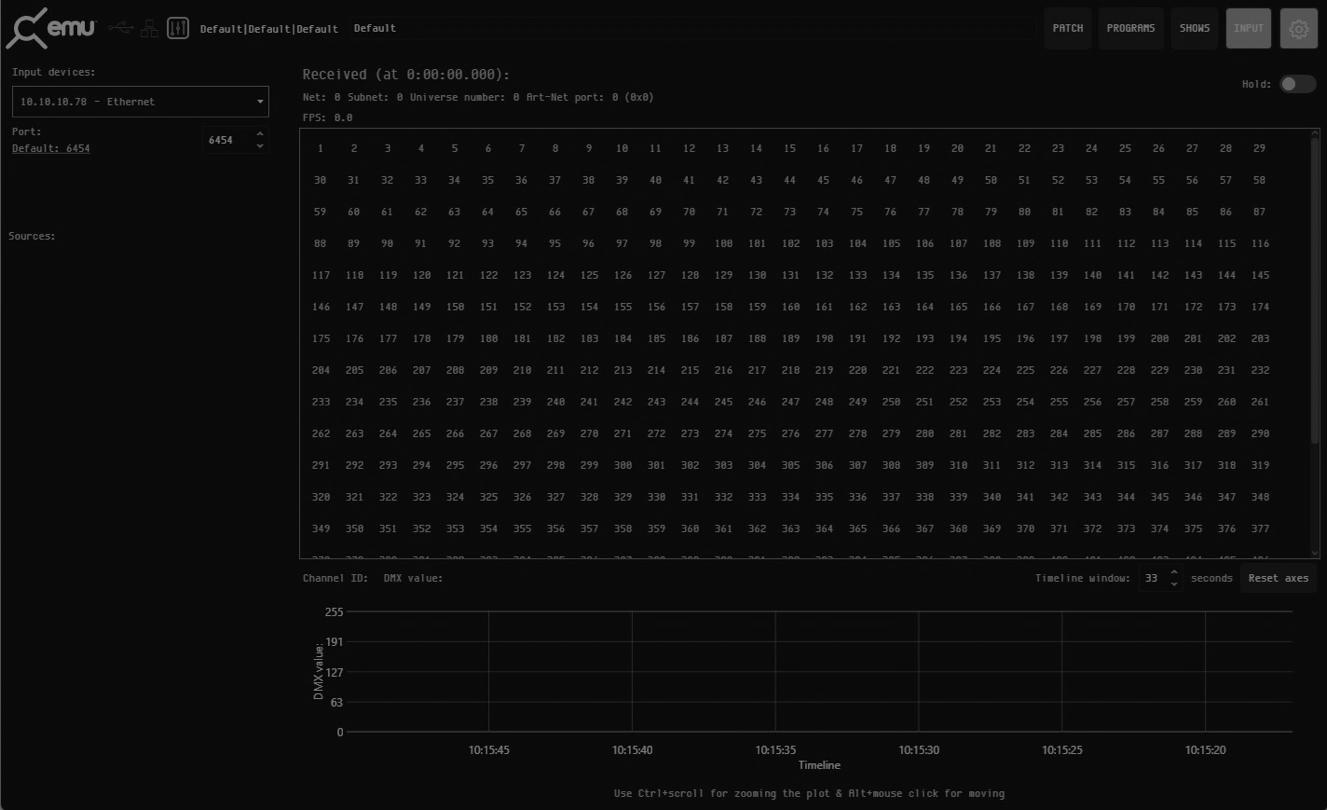Select DMX channel 88 cell
This screenshot has height=810, width=1327.
(321, 243)
